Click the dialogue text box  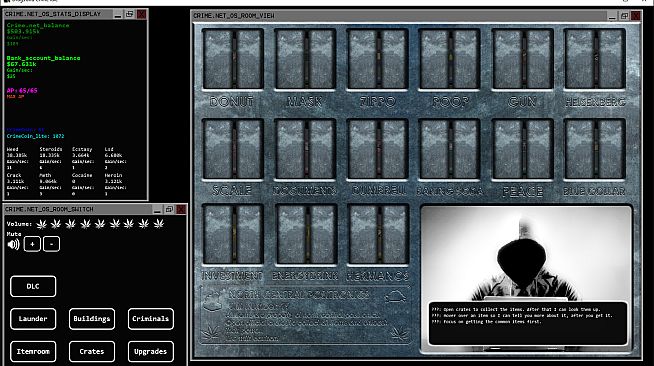coord(528,323)
